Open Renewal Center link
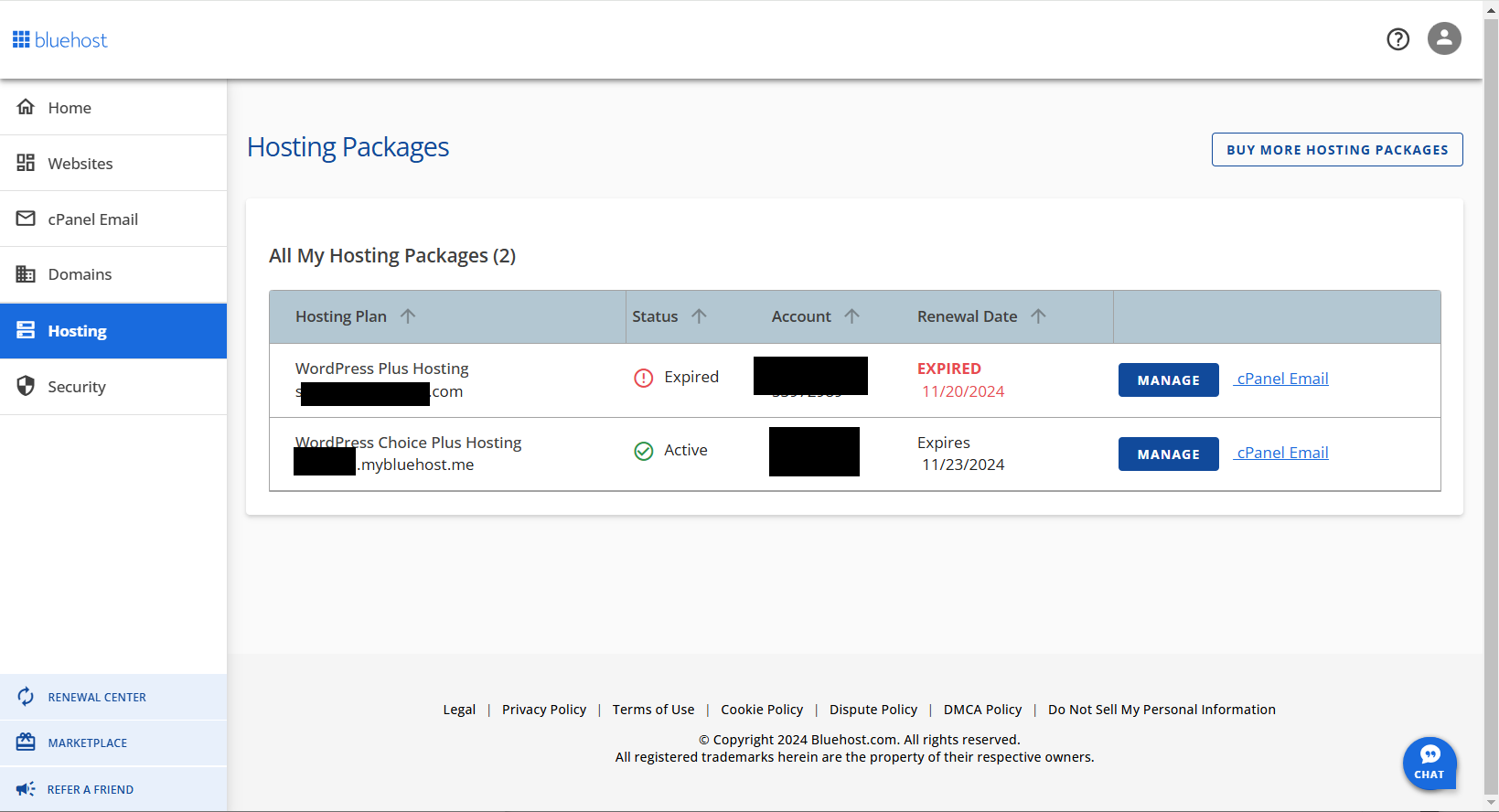Image resolution: width=1499 pixels, height=812 pixels. 113,697
